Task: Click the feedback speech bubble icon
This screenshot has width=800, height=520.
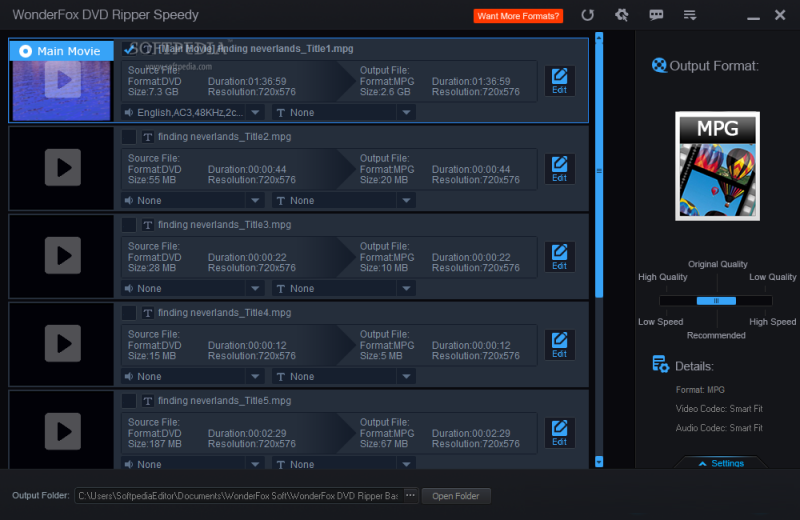Action: tap(655, 15)
